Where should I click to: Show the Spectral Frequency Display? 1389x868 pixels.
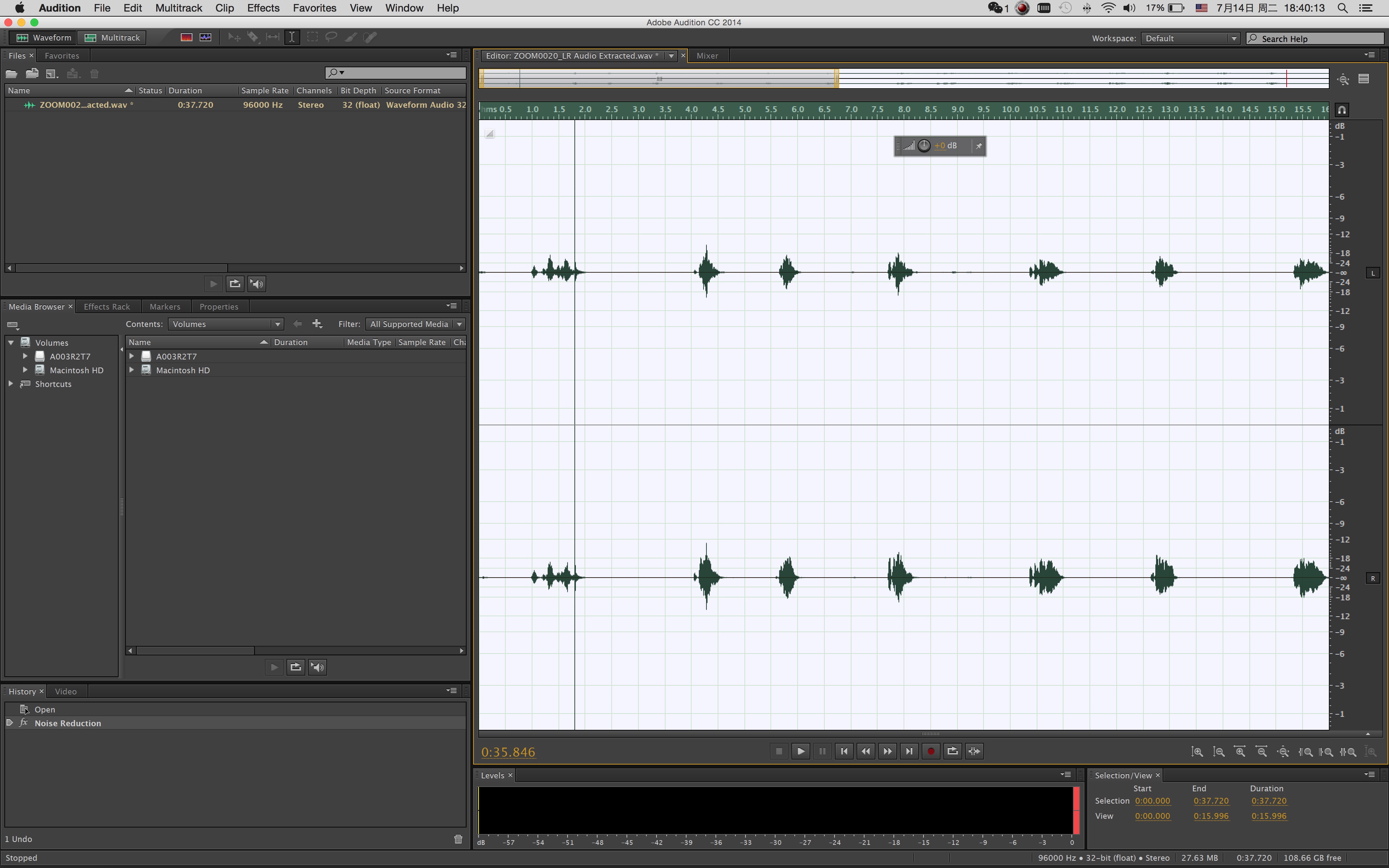coord(186,37)
